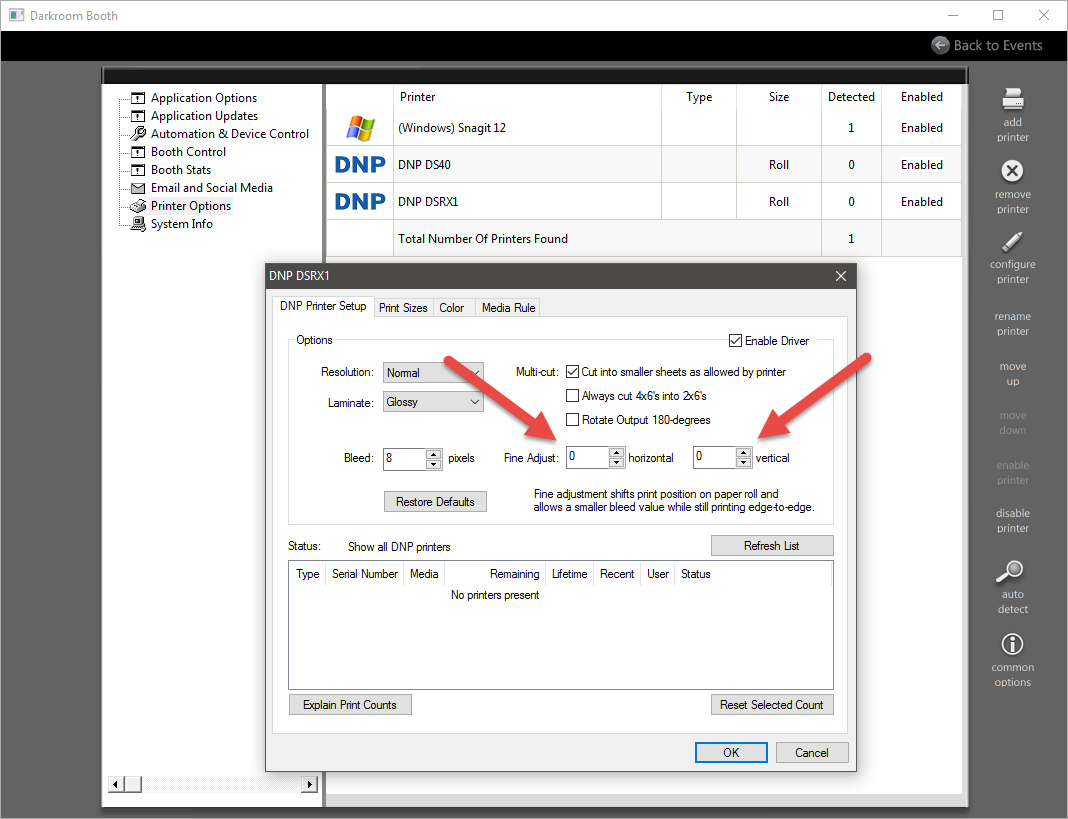Click the Windows logo for Snagit 12 printer
The image size is (1068, 819).
(x=360, y=127)
